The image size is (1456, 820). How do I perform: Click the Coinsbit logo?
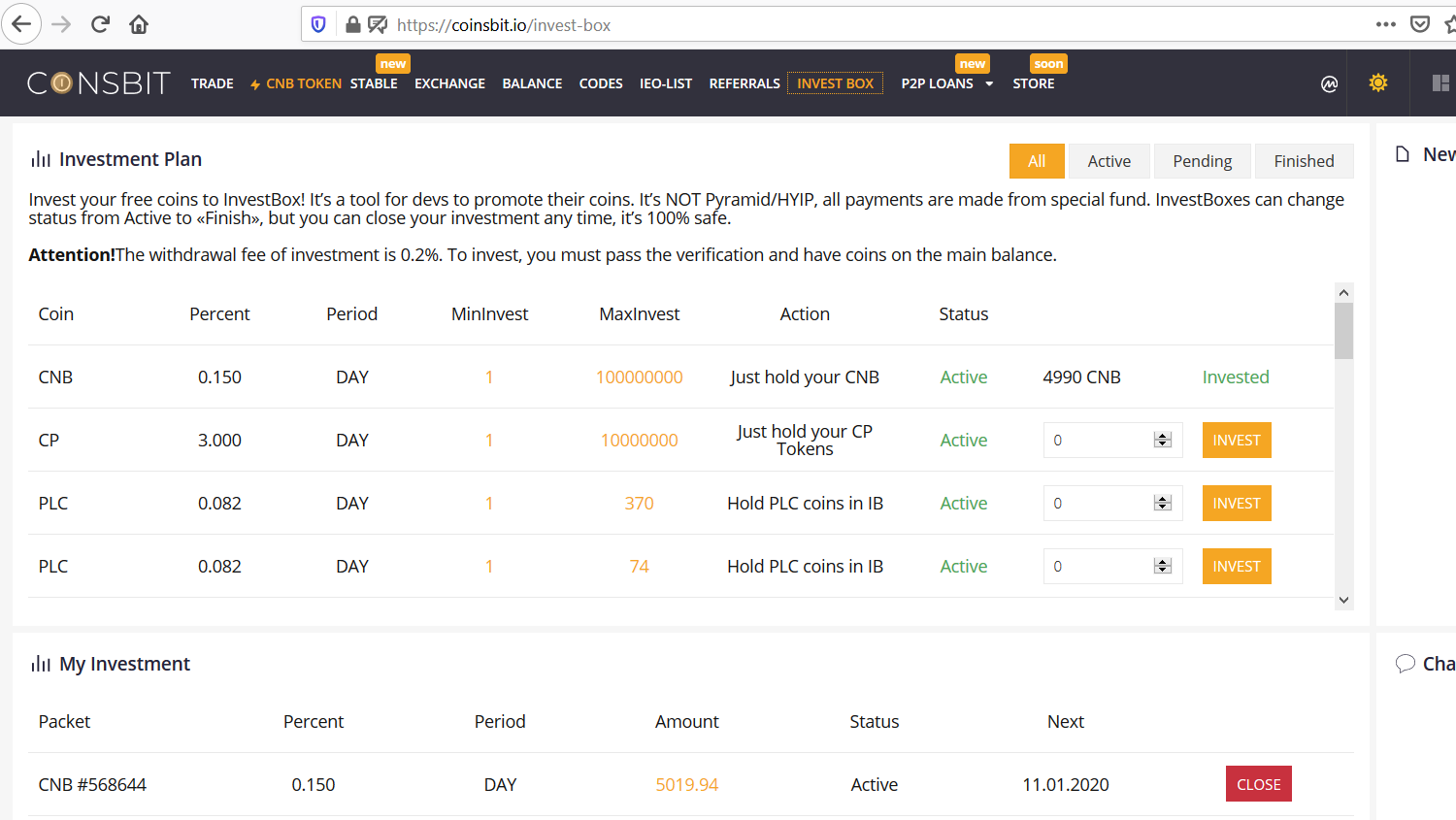98,83
